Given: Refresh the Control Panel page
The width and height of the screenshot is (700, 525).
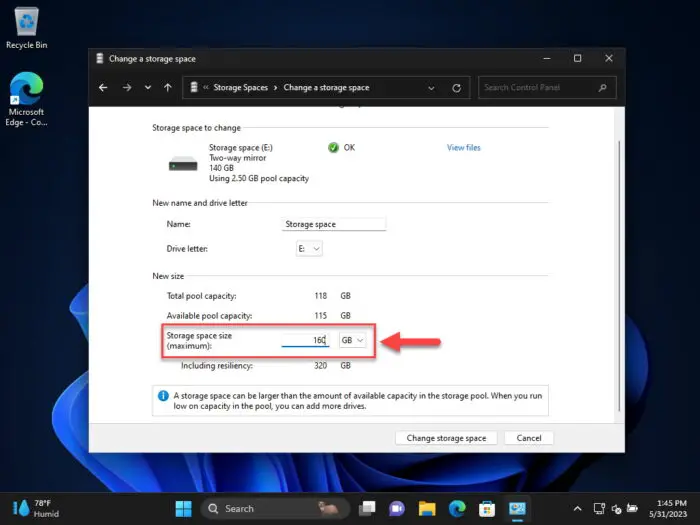Looking at the screenshot, I should [x=456, y=88].
